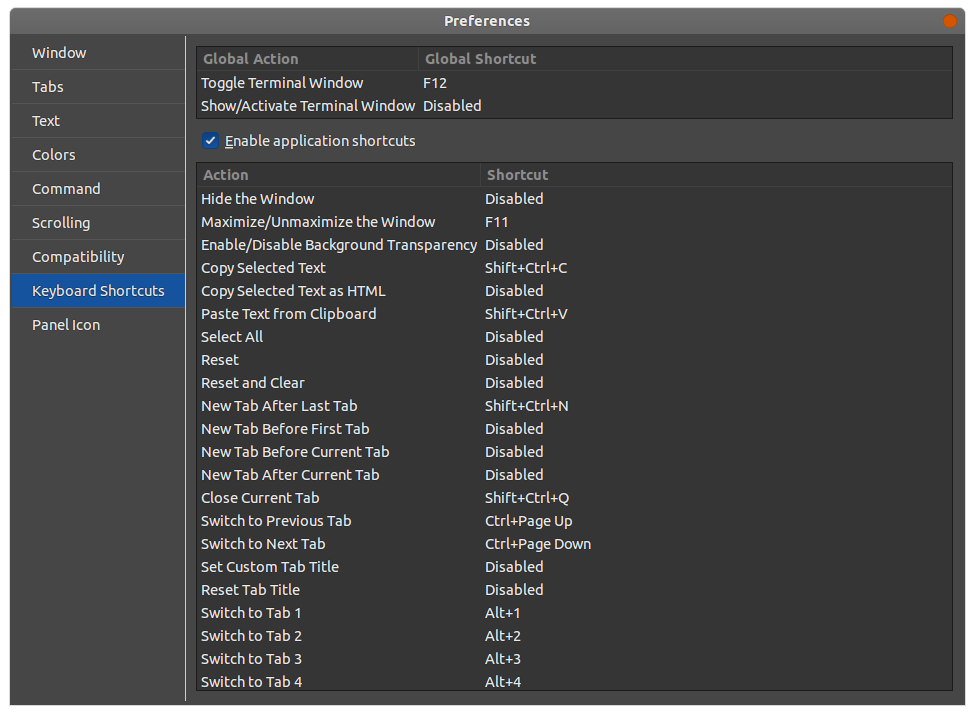Select New Tab Before Current Tab
Image resolution: width=975 pixels, height=715 pixels.
(x=295, y=452)
